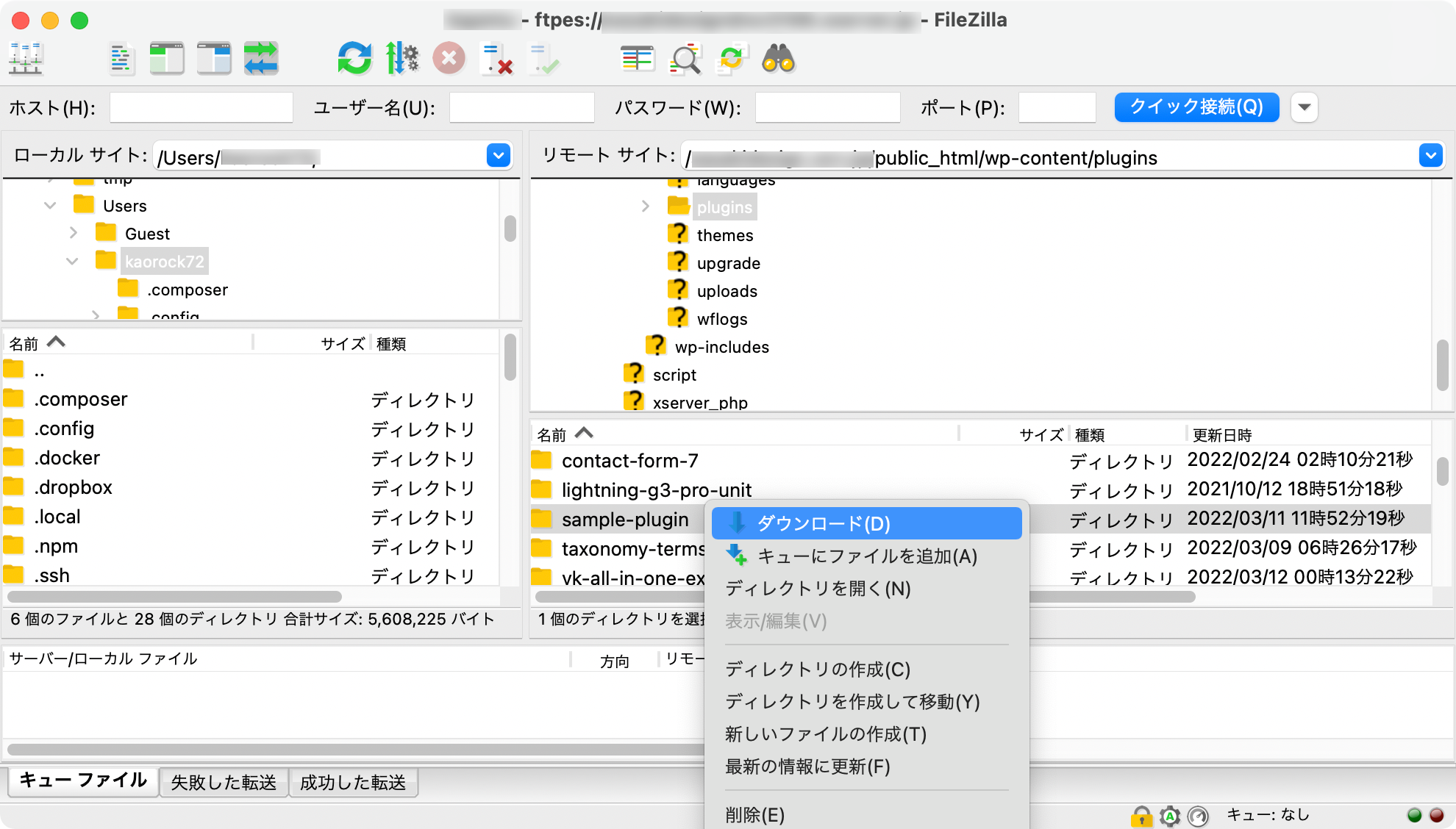Choose add files to queue (A) menu entry
Image resolution: width=1456 pixels, height=829 pixels.
click(866, 556)
